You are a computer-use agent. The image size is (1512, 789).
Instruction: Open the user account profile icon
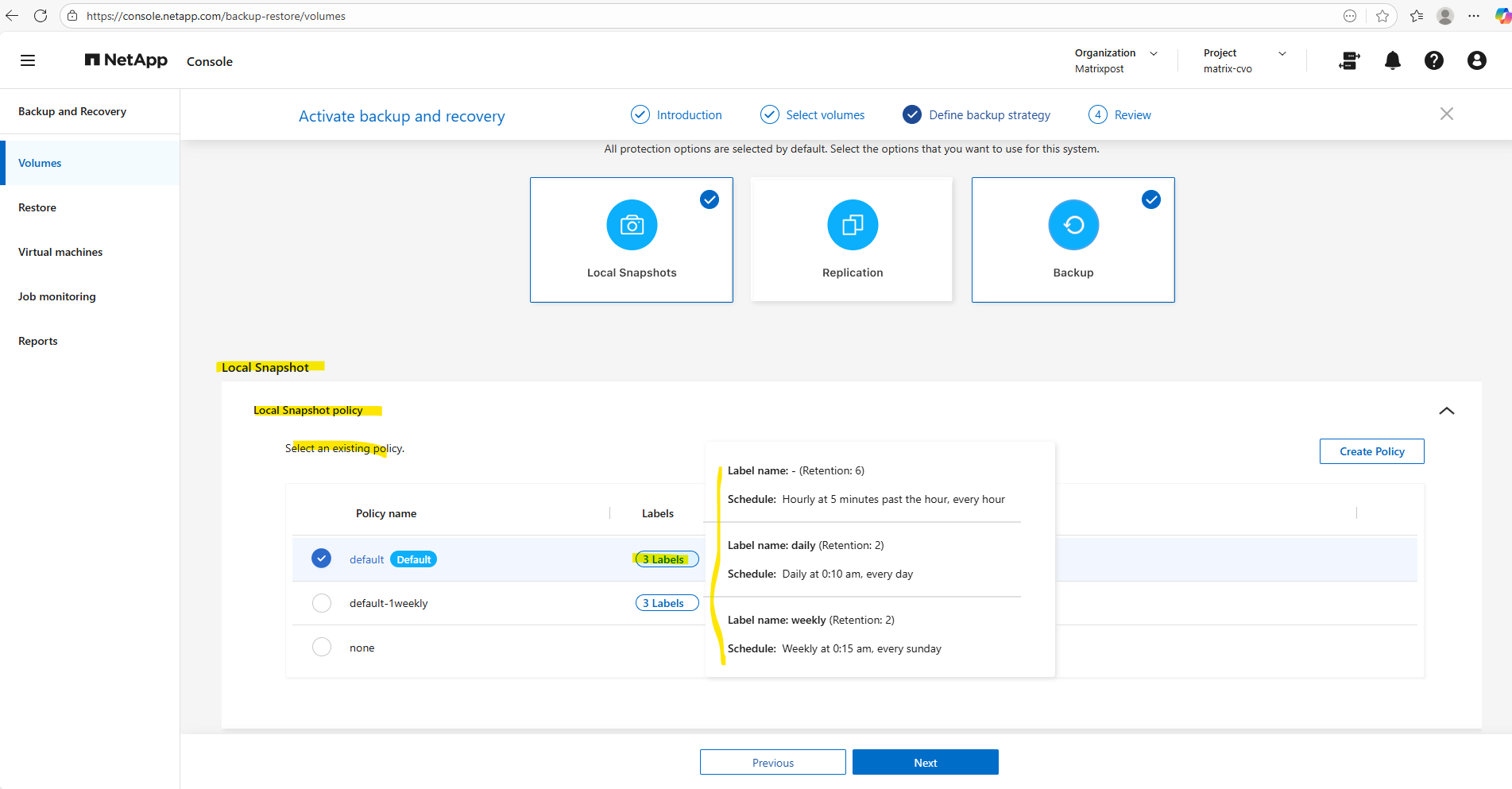tap(1476, 60)
